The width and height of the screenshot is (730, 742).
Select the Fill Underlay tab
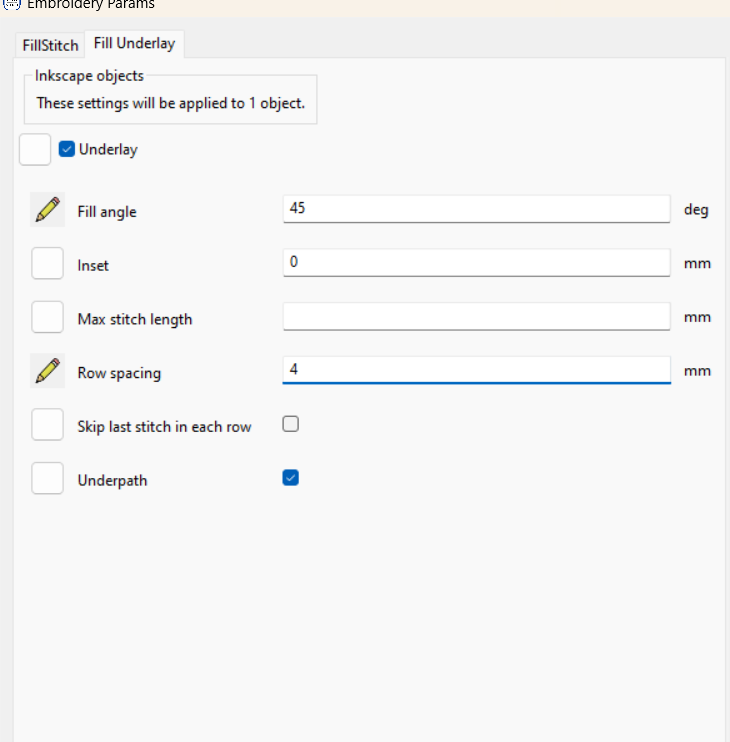(x=134, y=44)
